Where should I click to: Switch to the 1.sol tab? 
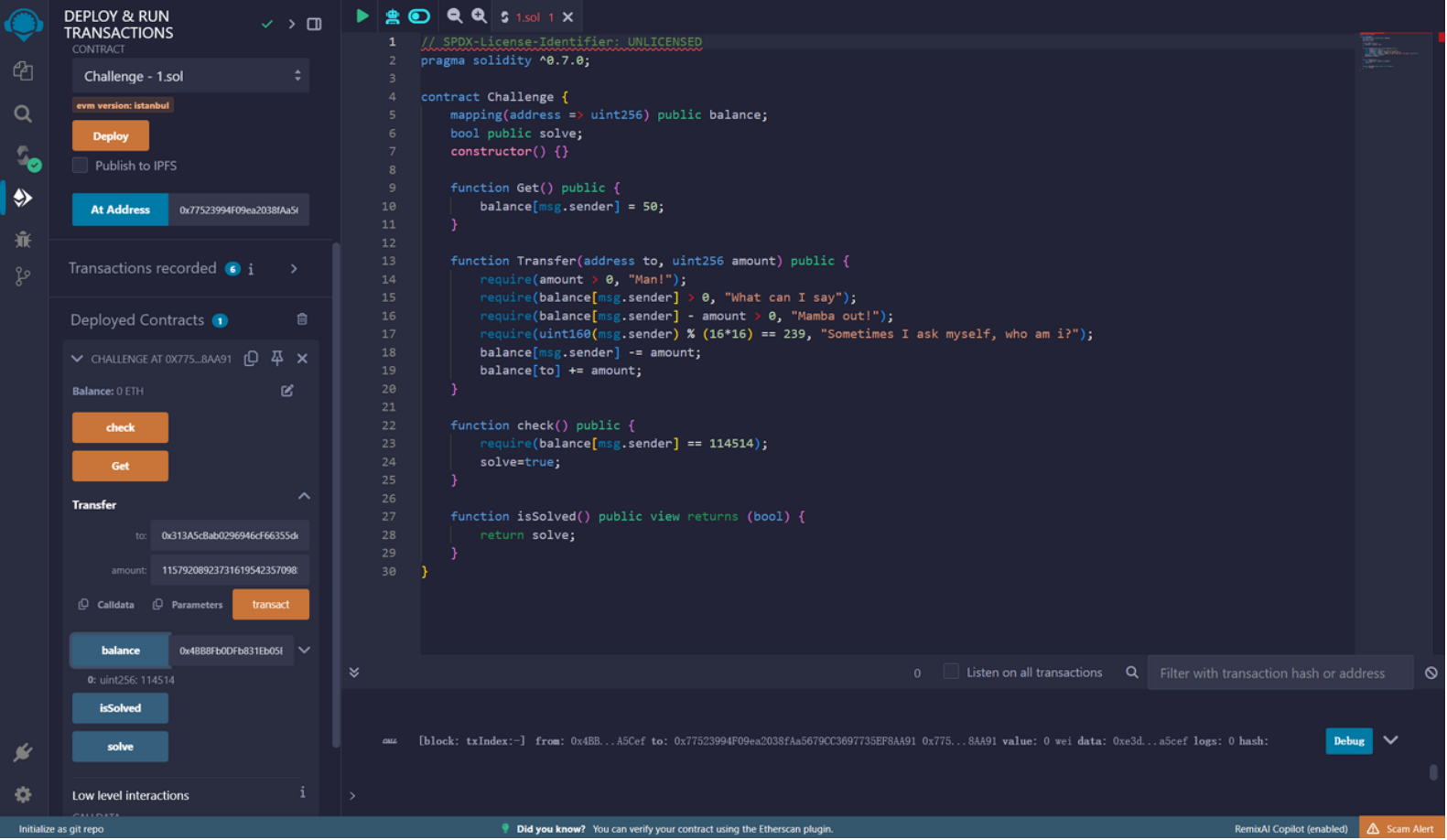coord(528,17)
